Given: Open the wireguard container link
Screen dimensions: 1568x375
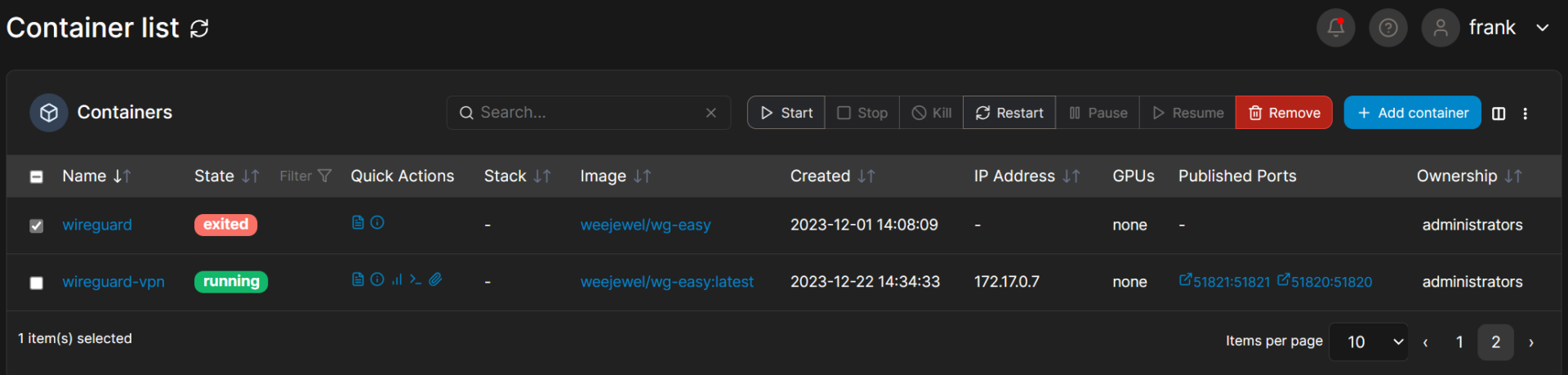Looking at the screenshot, I should pyautogui.click(x=97, y=225).
